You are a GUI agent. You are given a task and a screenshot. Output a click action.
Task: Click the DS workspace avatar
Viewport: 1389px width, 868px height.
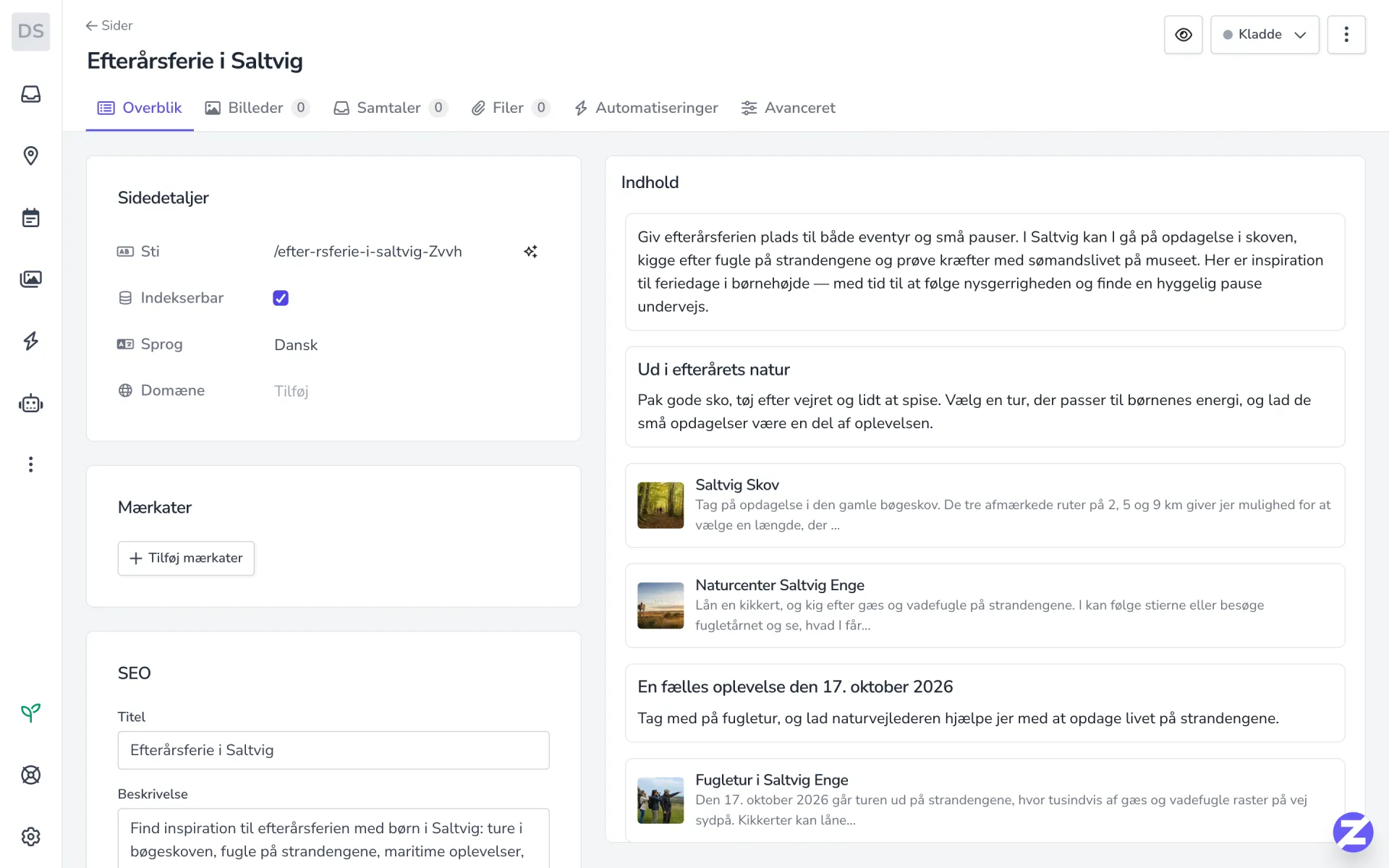(31, 31)
